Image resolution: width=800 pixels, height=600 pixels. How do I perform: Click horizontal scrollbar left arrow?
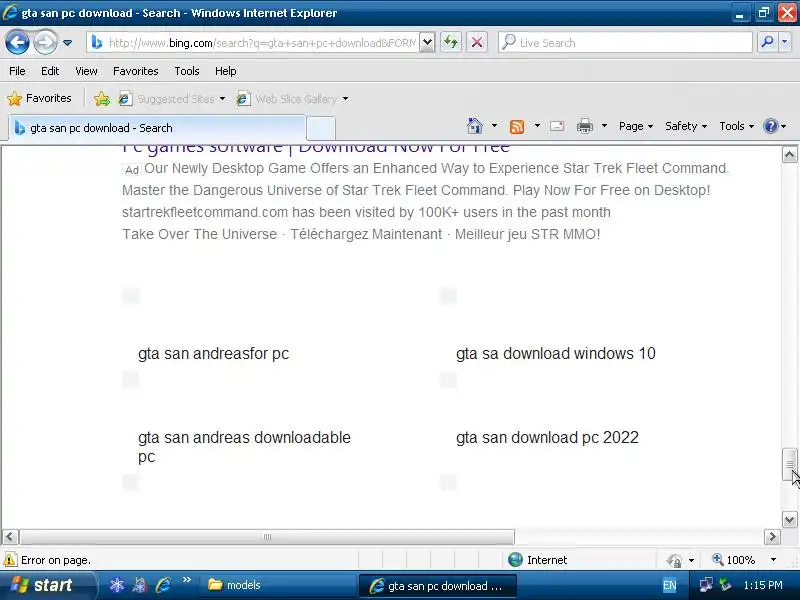pyautogui.click(x=10, y=537)
